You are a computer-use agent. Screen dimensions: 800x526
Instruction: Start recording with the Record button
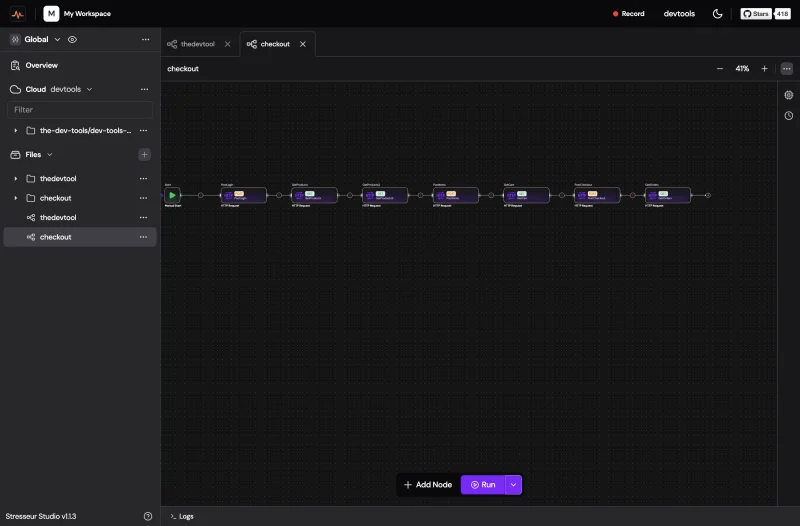point(629,14)
